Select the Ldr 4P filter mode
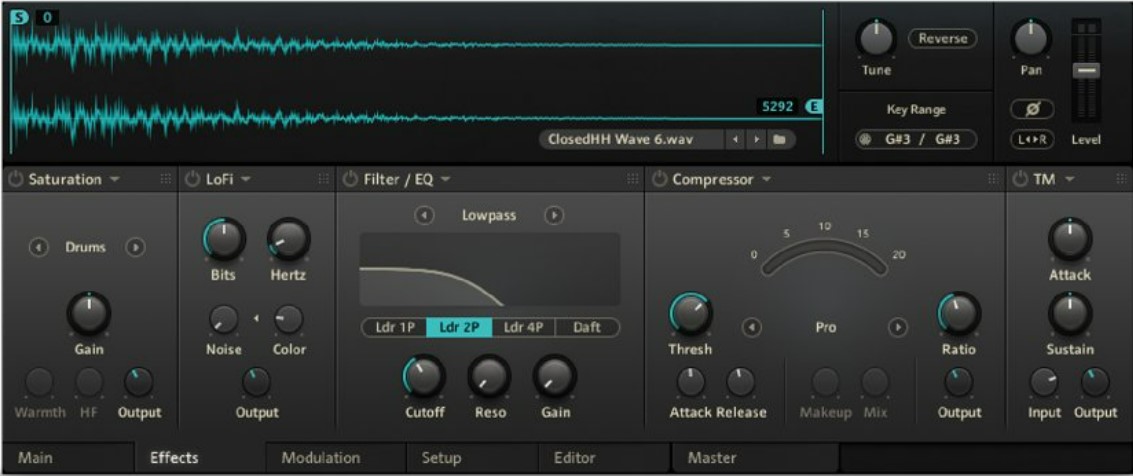 pyautogui.click(x=523, y=327)
